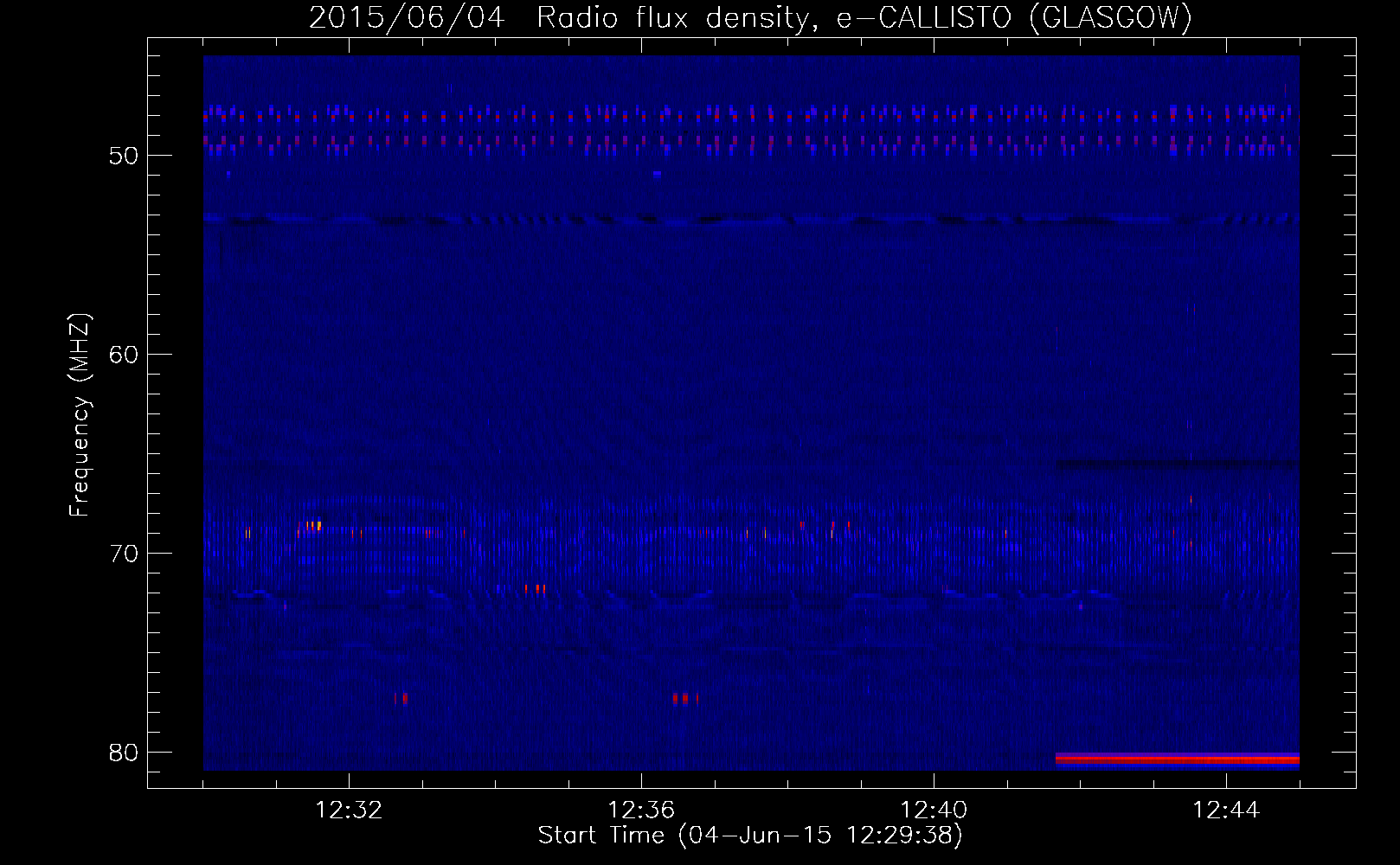Click the 12:40 time tick label
Screen dimensions: 1400x865
[934, 811]
